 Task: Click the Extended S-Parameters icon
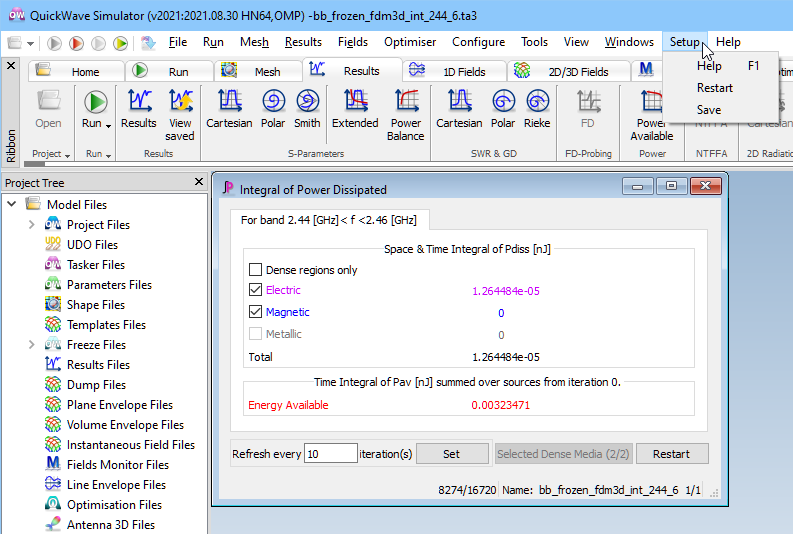355,101
